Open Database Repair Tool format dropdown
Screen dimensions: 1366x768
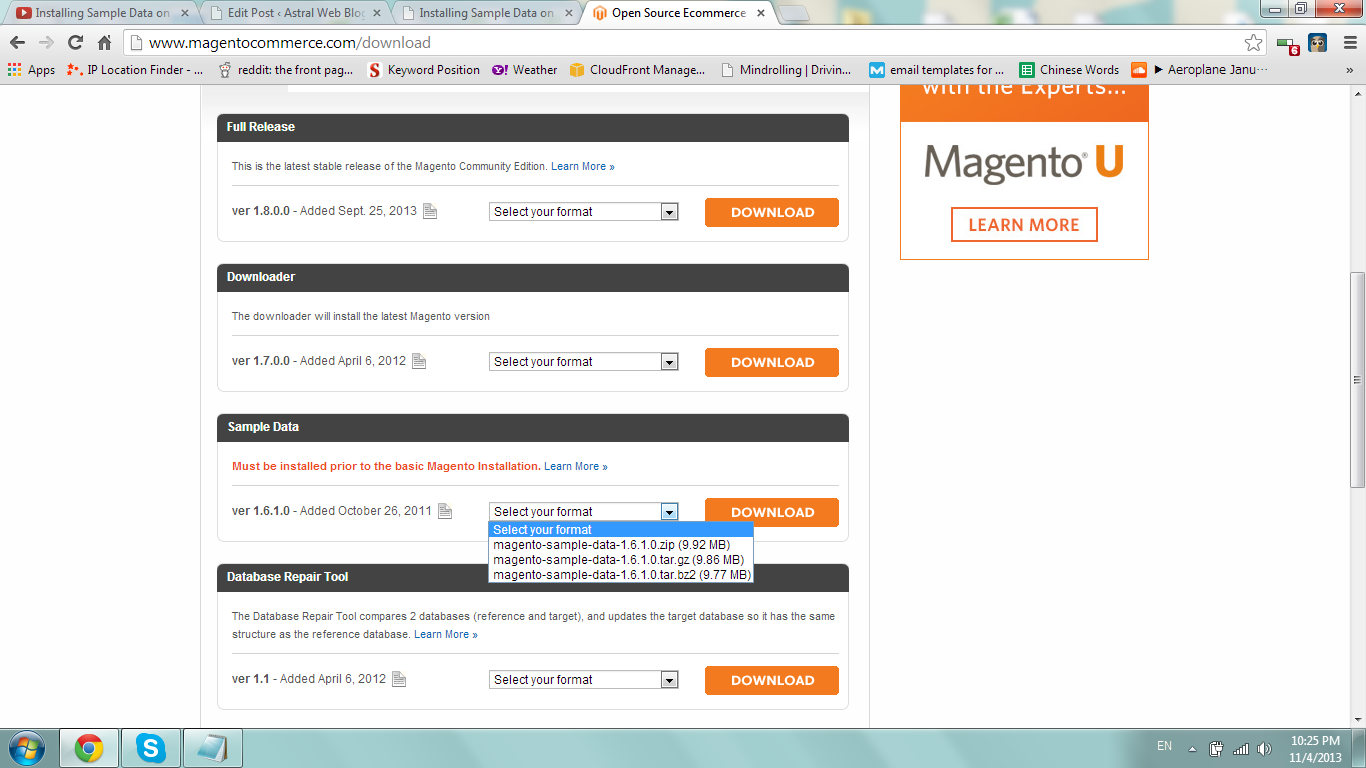(584, 680)
